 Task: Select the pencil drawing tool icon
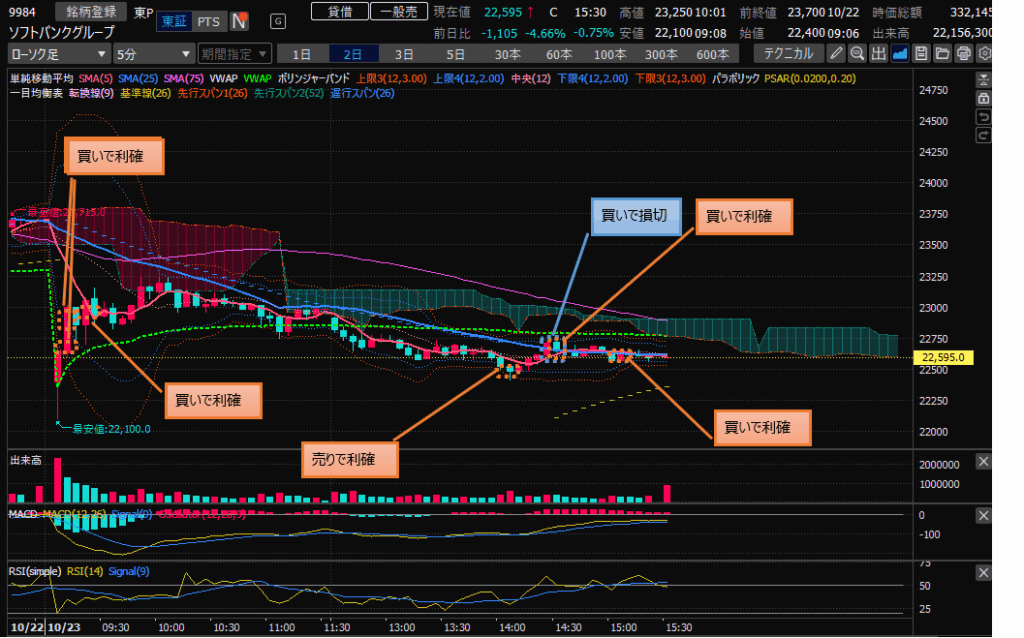click(x=836, y=54)
